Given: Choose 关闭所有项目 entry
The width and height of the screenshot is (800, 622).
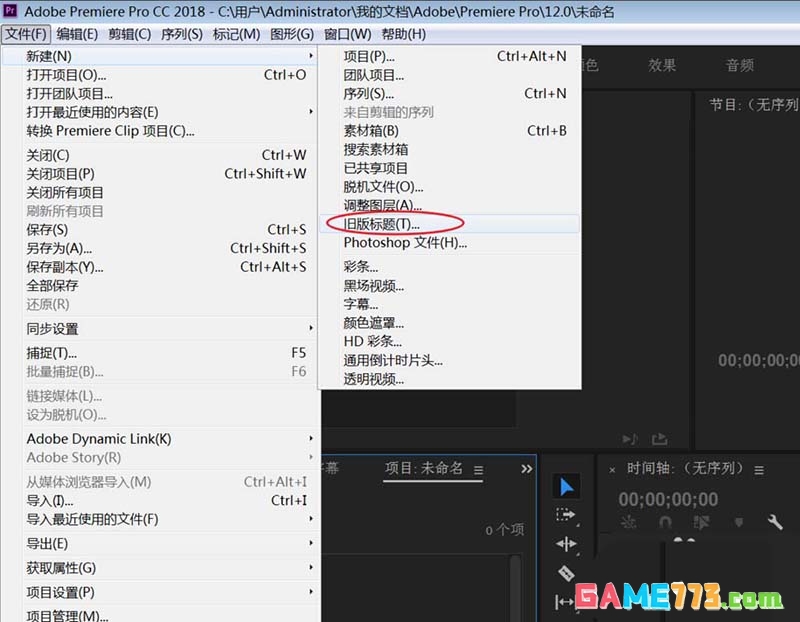Looking at the screenshot, I should (x=160, y=193).
